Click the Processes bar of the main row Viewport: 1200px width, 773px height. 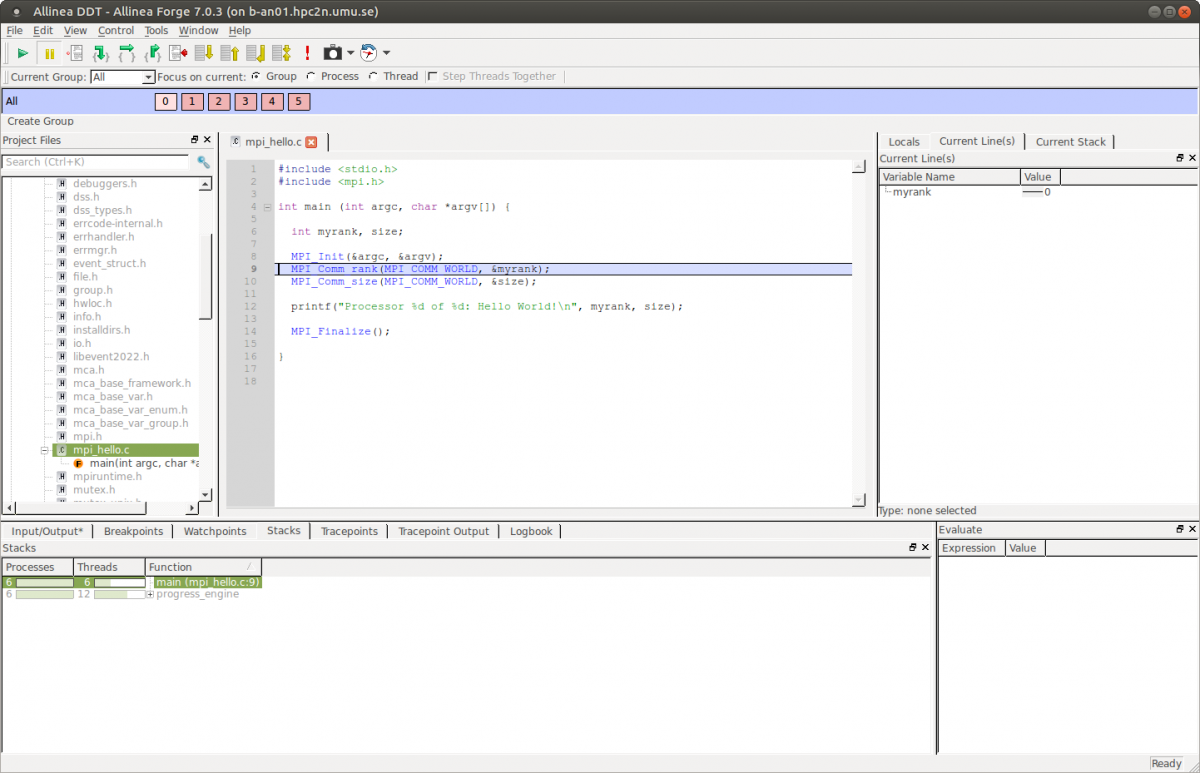coord(45,582)
